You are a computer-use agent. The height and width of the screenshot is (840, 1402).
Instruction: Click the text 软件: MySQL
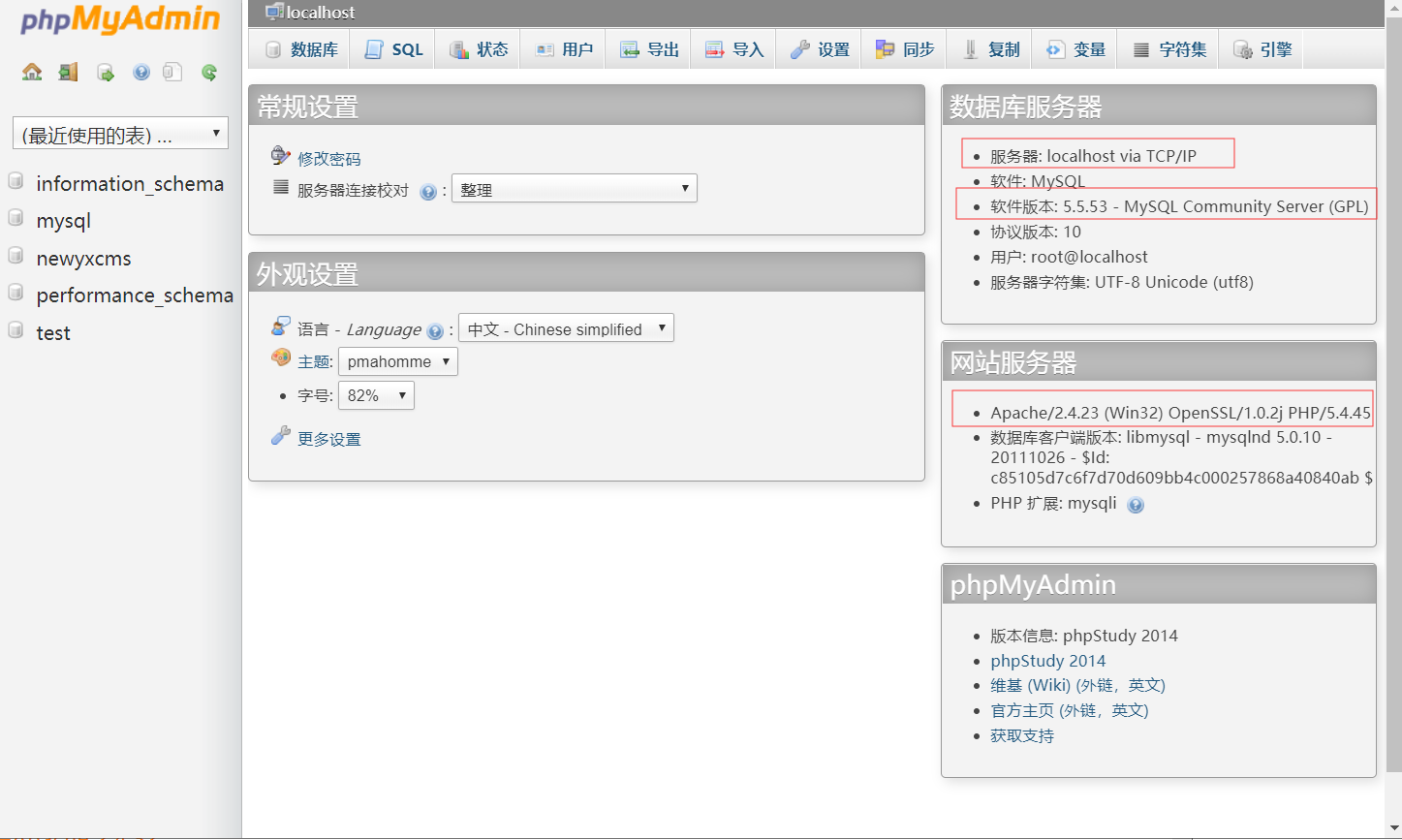[1038, 181]
